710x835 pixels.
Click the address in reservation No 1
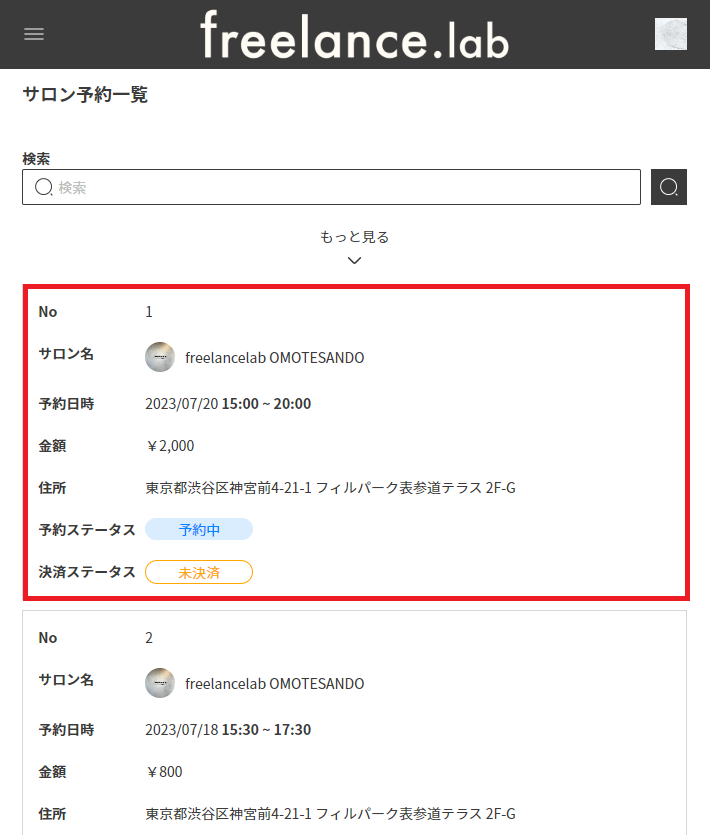click(330, 488)
